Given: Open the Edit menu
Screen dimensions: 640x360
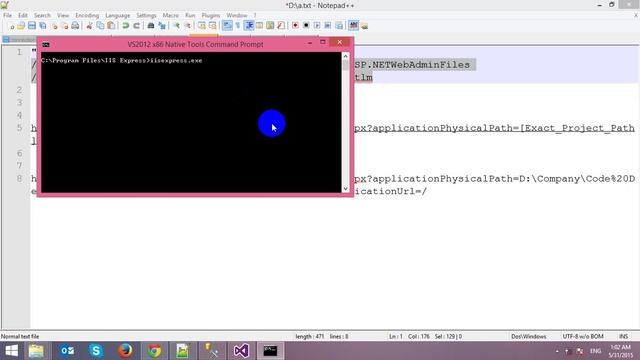Looking at the screenshot, I should (x=23, y=16).
